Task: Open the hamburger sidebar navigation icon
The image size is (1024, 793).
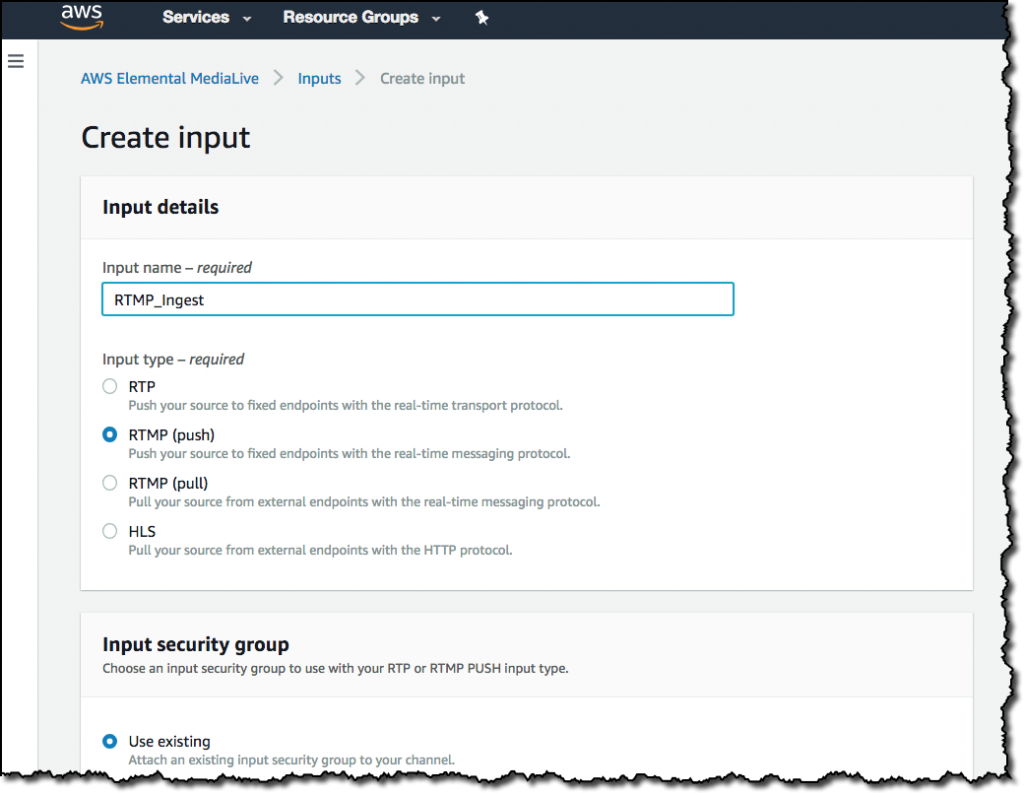Action: click(15, 61)
